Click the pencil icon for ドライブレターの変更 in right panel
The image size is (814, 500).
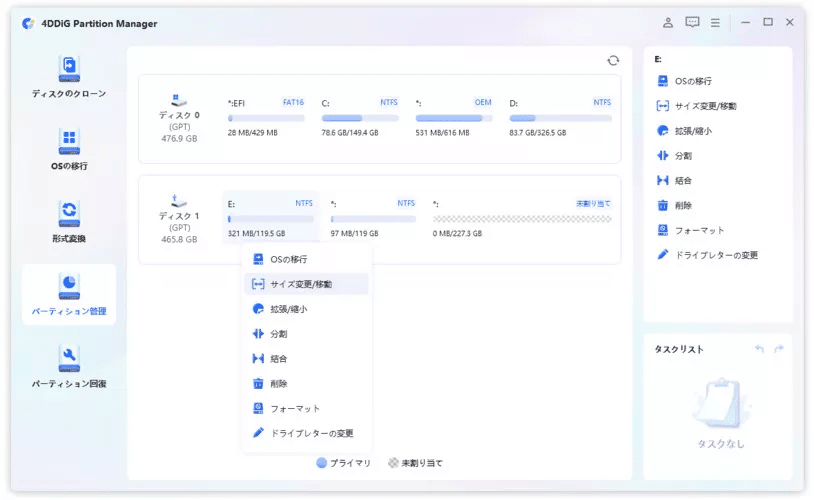click(x=663, y=254)
